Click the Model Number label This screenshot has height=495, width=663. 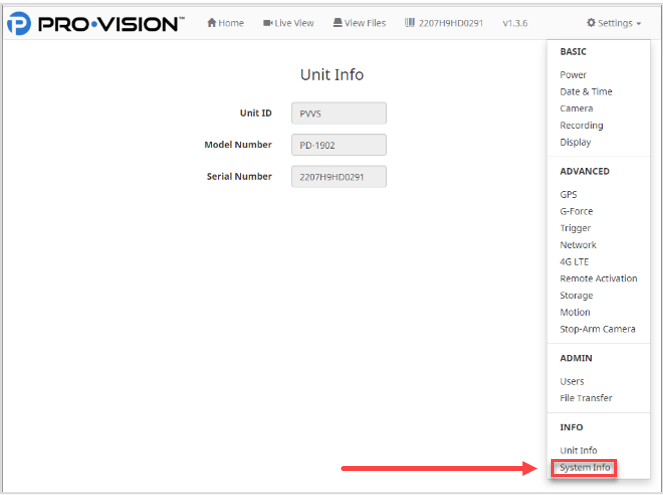coord(238,145)
